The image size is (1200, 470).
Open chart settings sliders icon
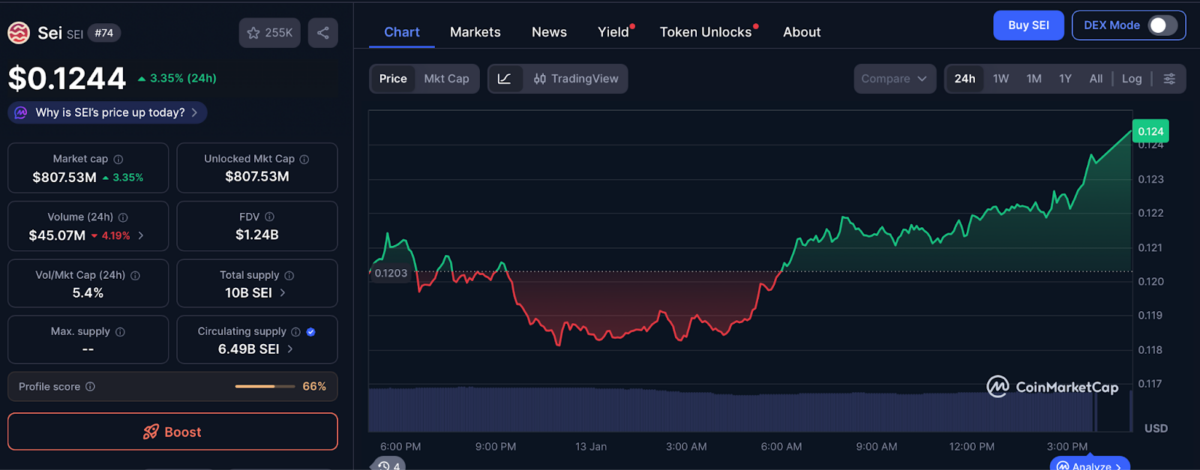click(1169, 79)
